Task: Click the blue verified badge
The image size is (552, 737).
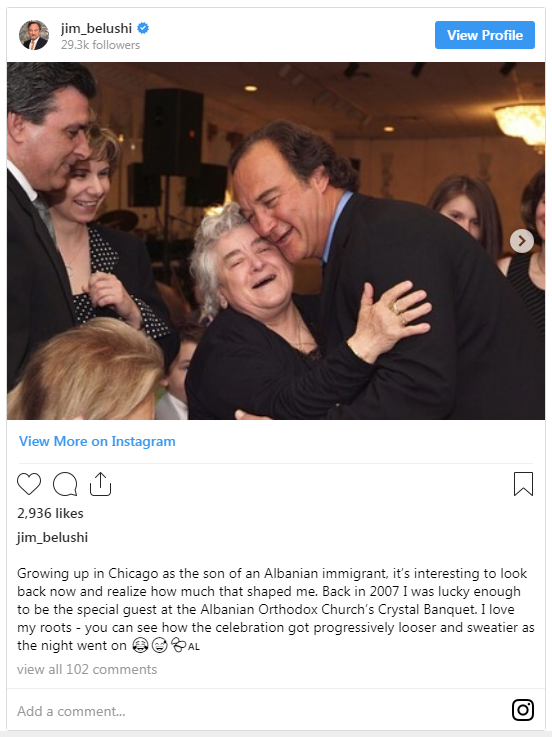Action: [143, 28]
